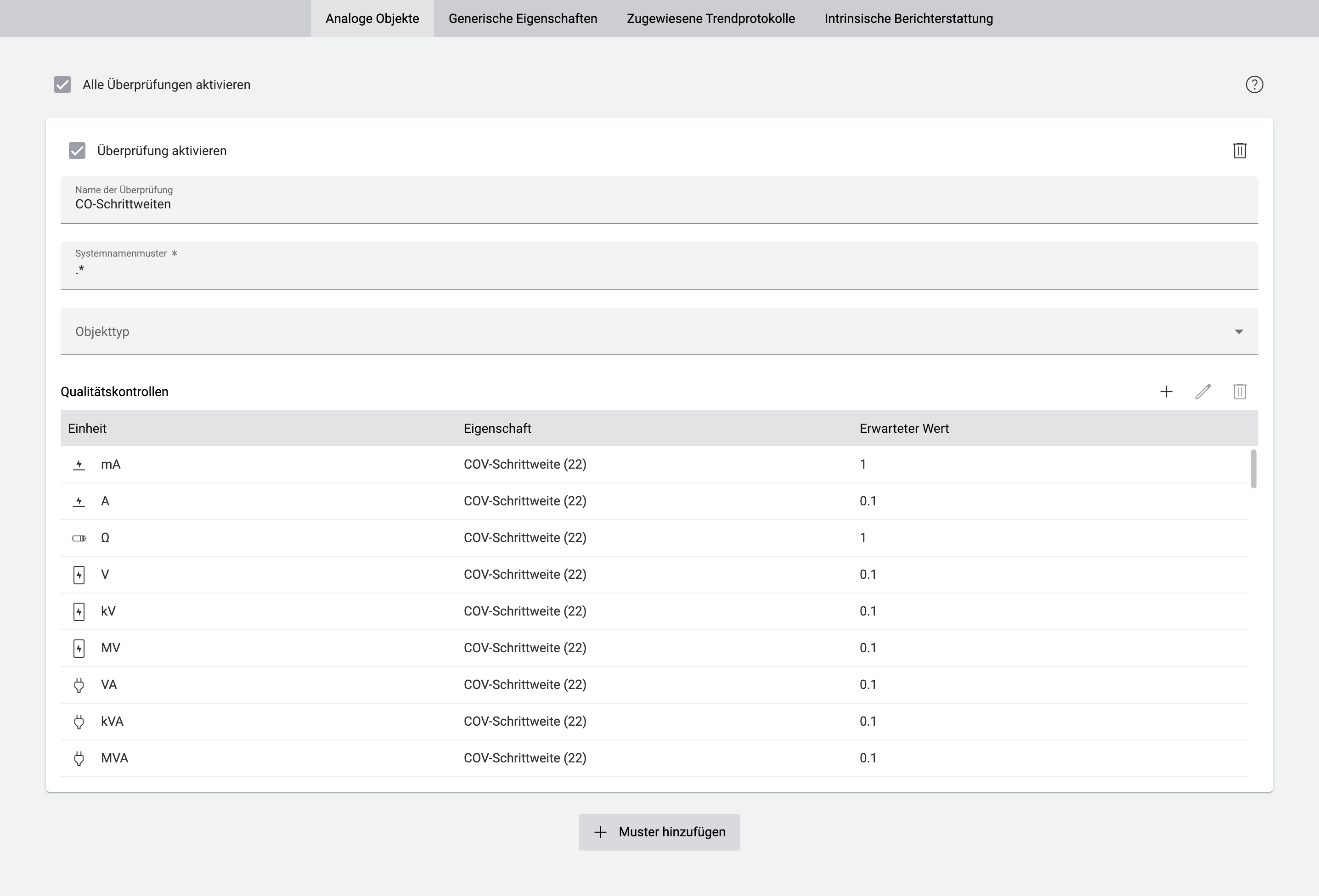This screenshot has width=1319, height=896.
Task: Click the resistor icon beside Ω
Action: point(79,538)
